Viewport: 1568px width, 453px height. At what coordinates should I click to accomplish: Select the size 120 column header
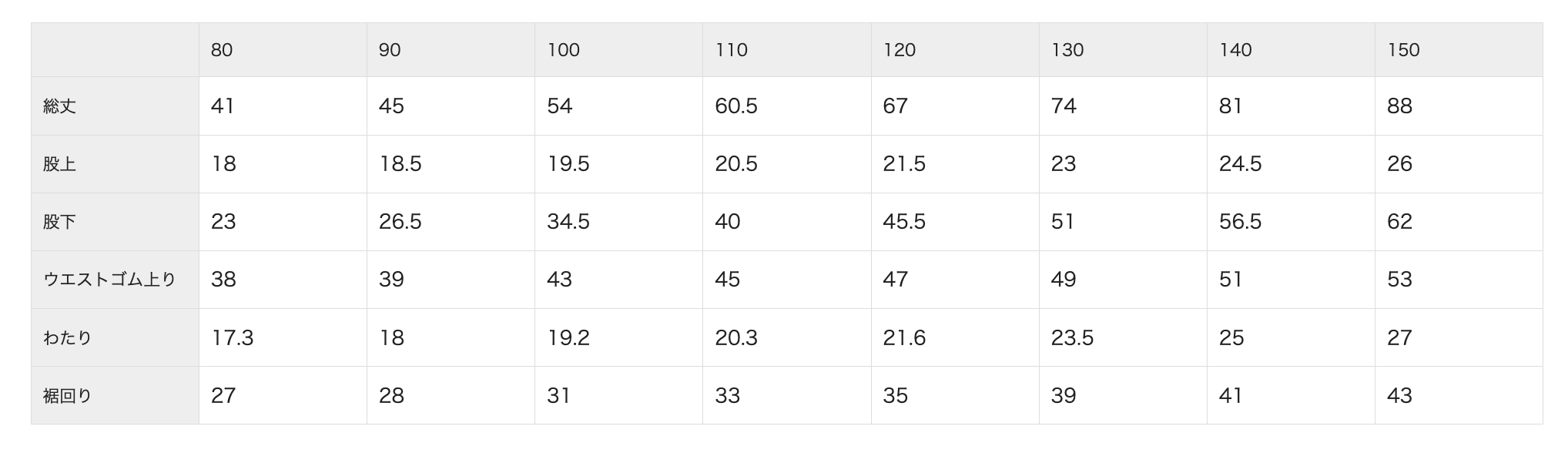pos(899,50)
